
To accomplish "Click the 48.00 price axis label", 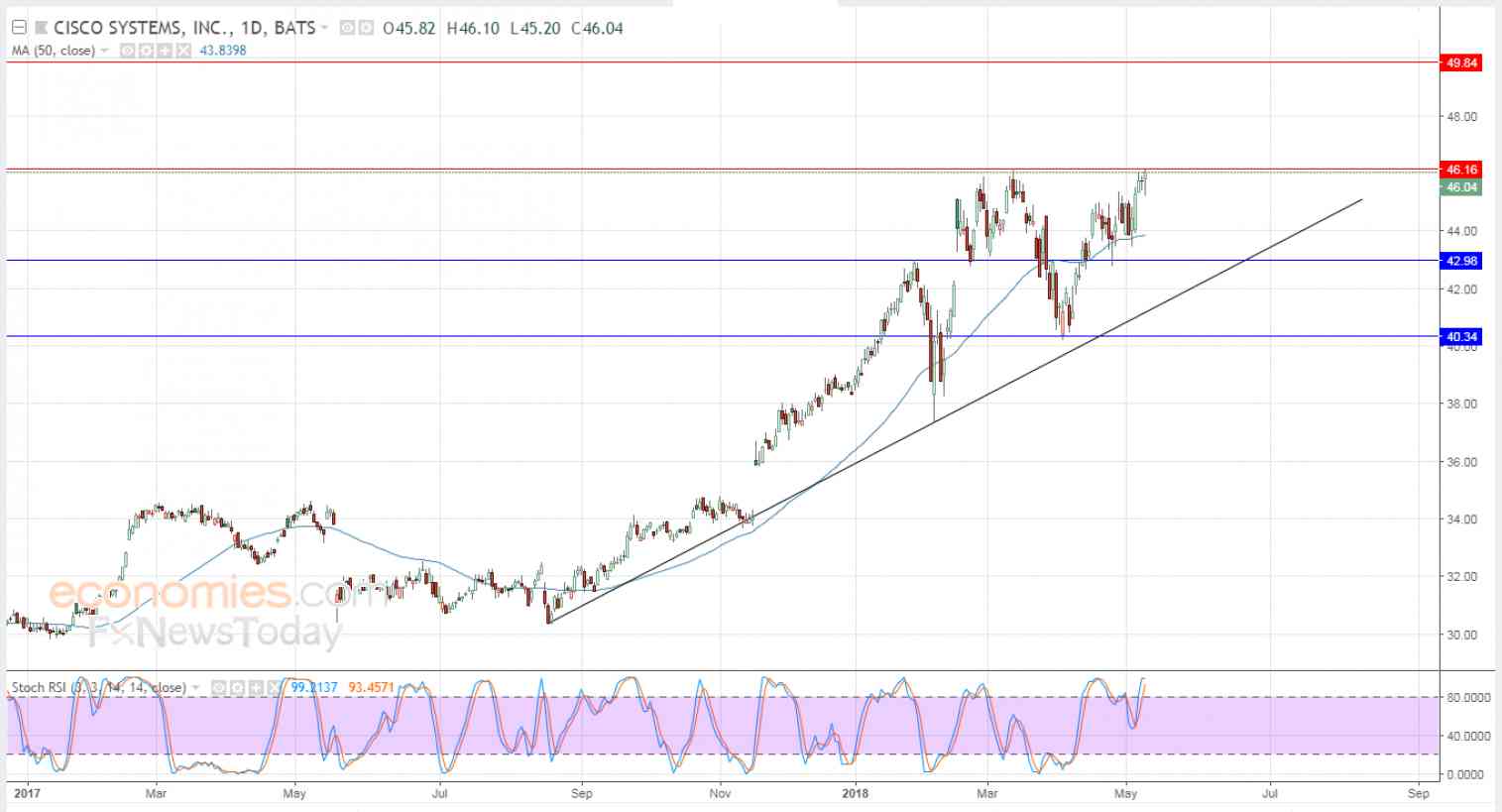I will point(1462,117).
